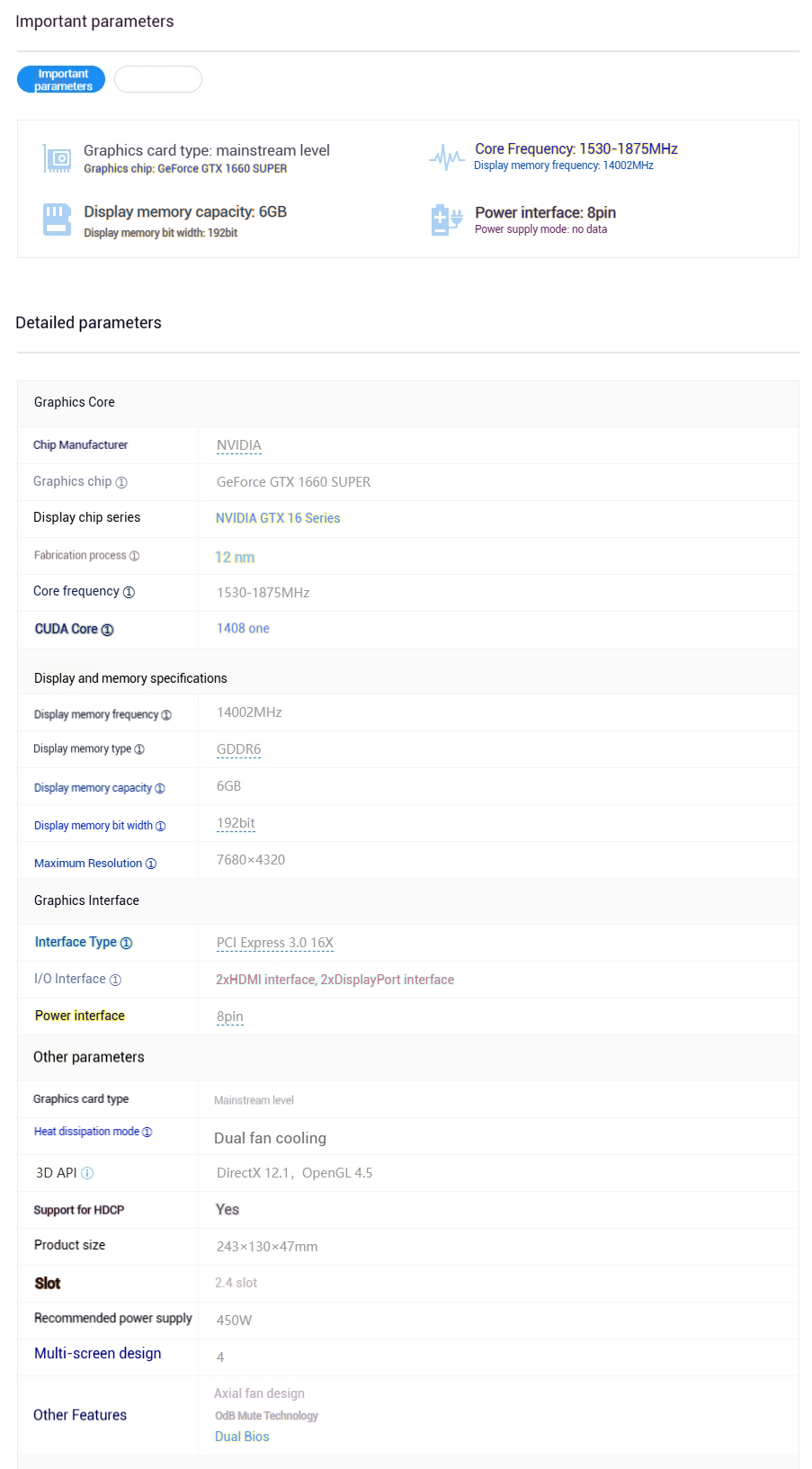Click the Display and memory specifications header
The width and height of the screenshot is (812, 1469).
[x=130, y=678]
